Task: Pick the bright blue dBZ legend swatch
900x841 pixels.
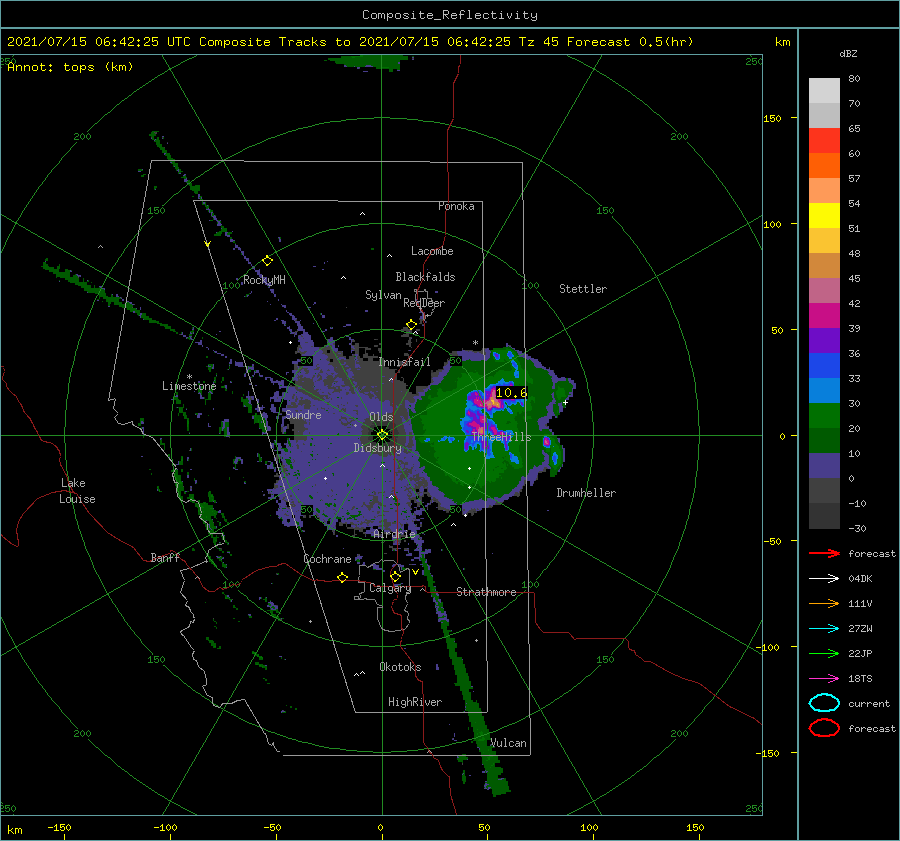Action: click(x=824, y=365)
